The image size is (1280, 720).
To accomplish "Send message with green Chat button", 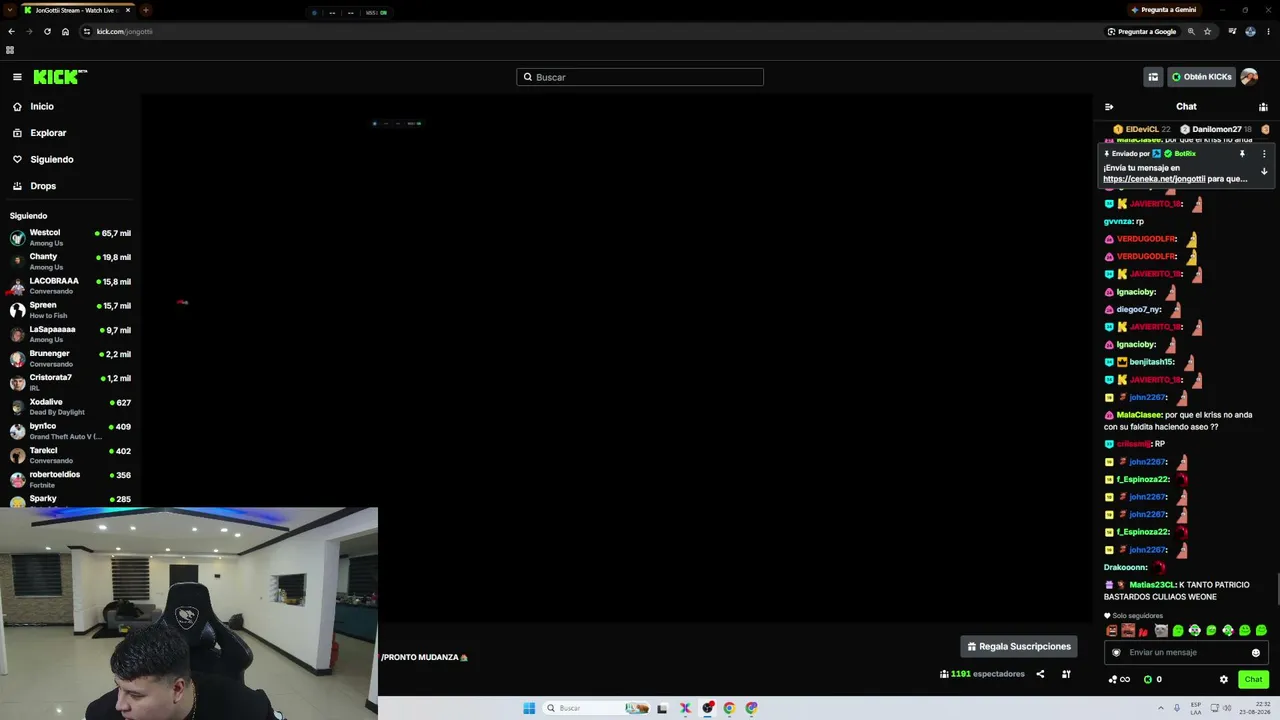I will click(1253, 680).
